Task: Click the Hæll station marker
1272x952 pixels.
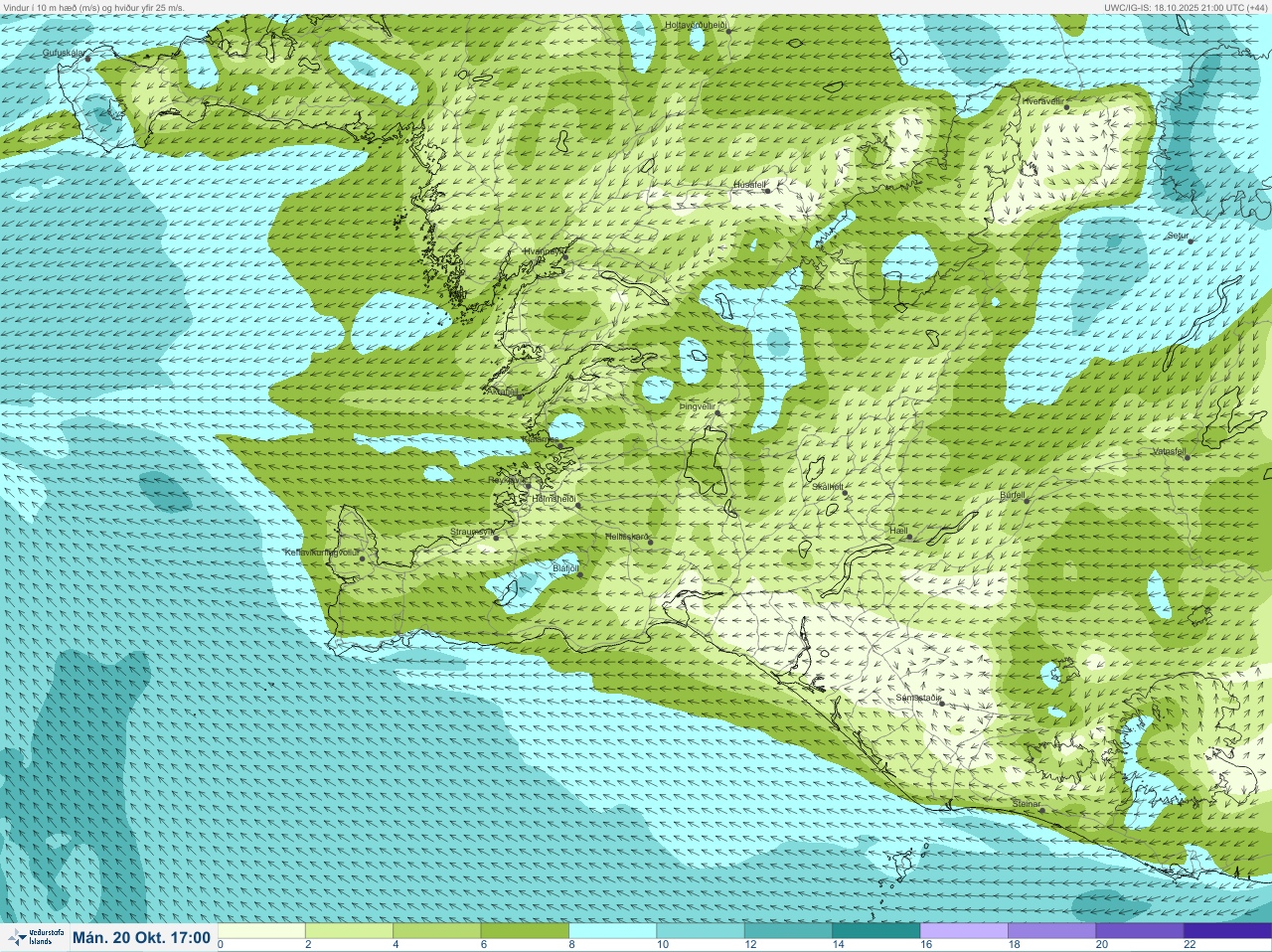Action: 909,538
